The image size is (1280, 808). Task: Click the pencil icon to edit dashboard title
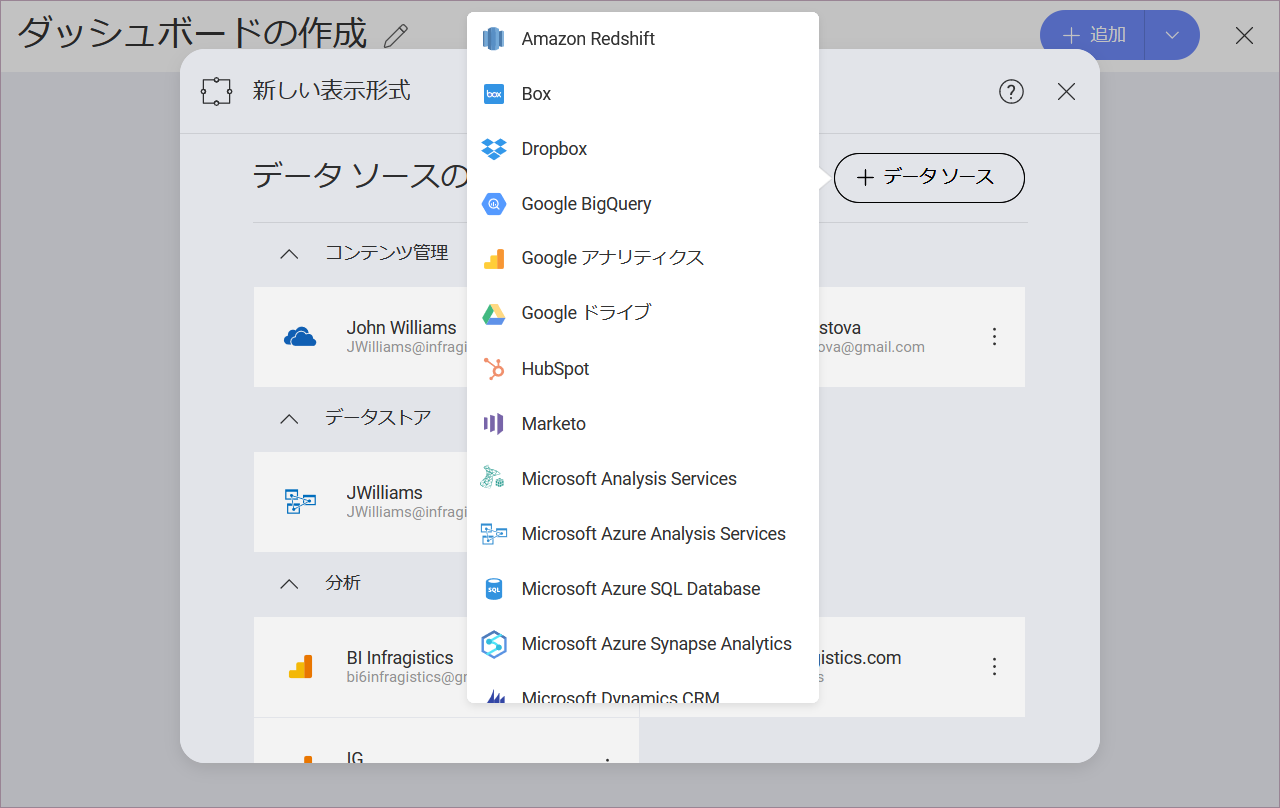[396, 36]
